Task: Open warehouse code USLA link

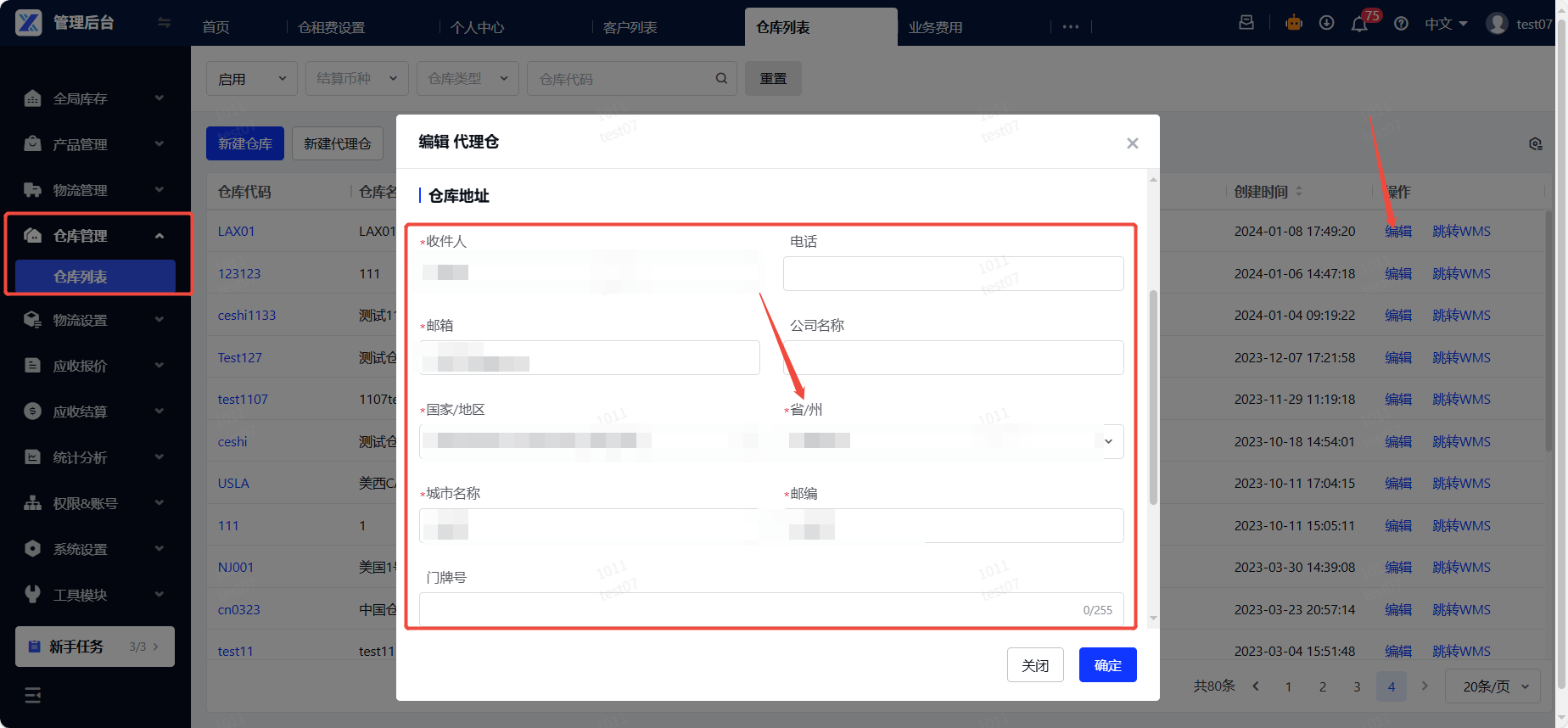Action: tap(233, 483)
